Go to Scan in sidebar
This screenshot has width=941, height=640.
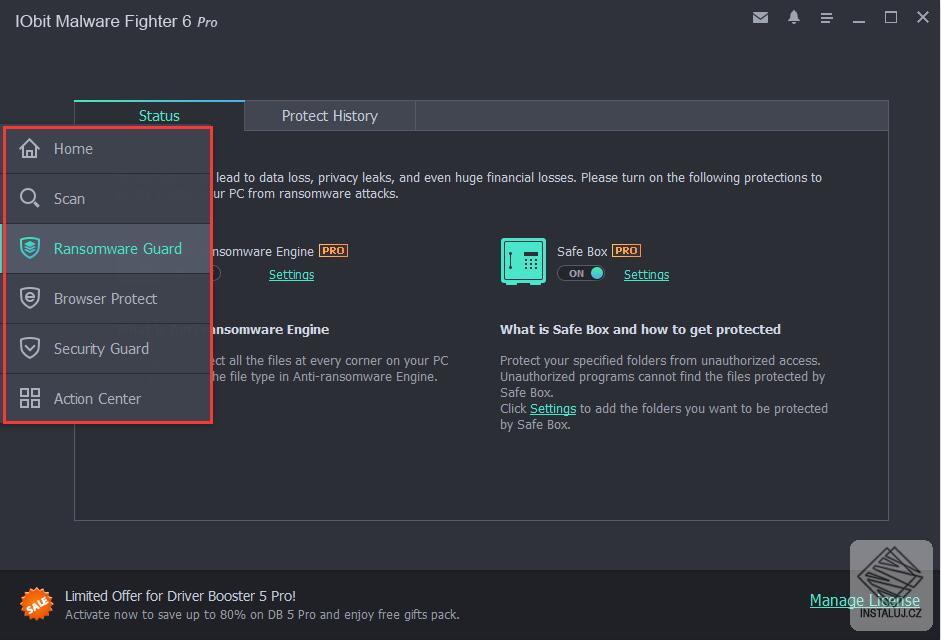pos(107,199)
